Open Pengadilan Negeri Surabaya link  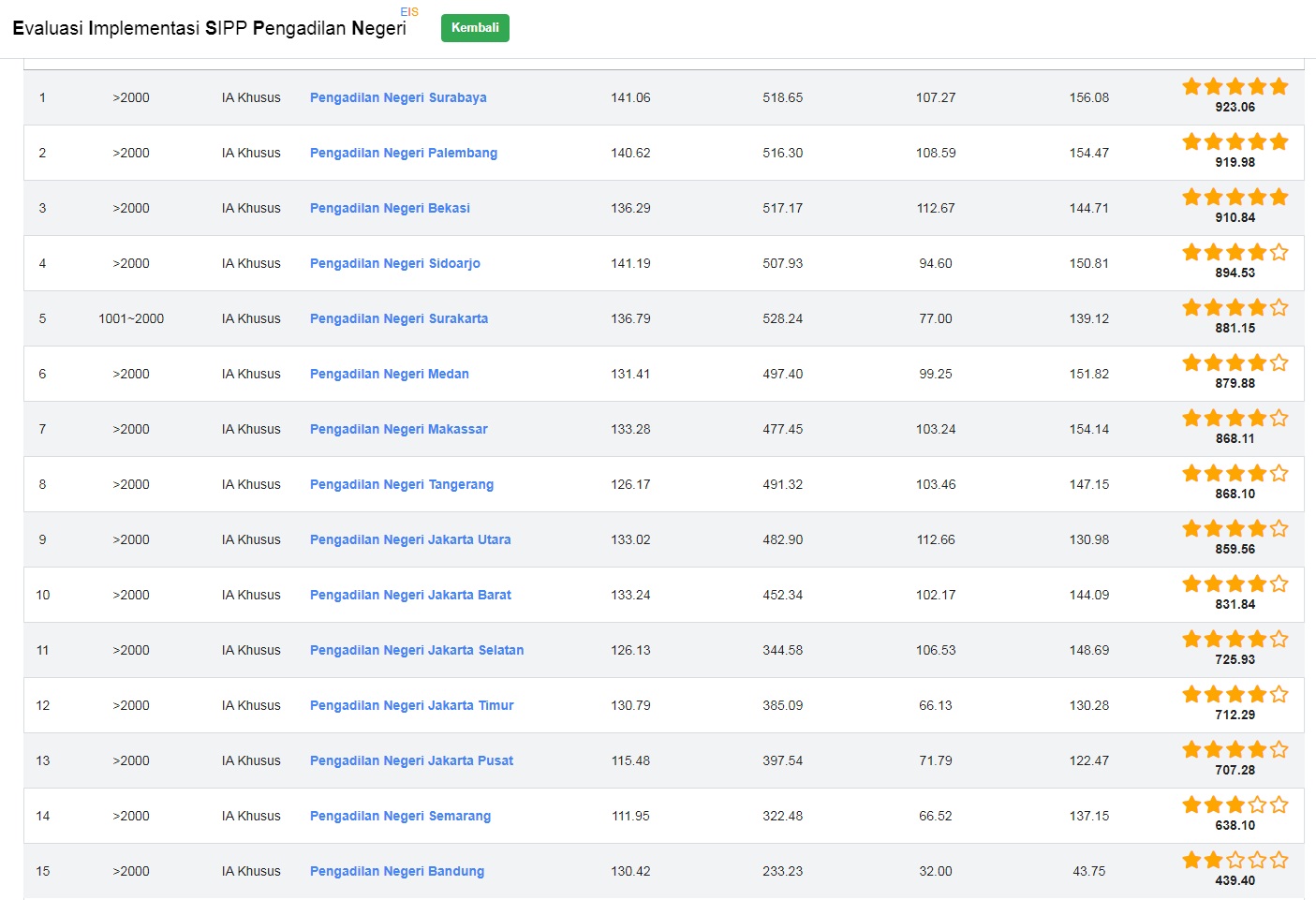point(398,97)
